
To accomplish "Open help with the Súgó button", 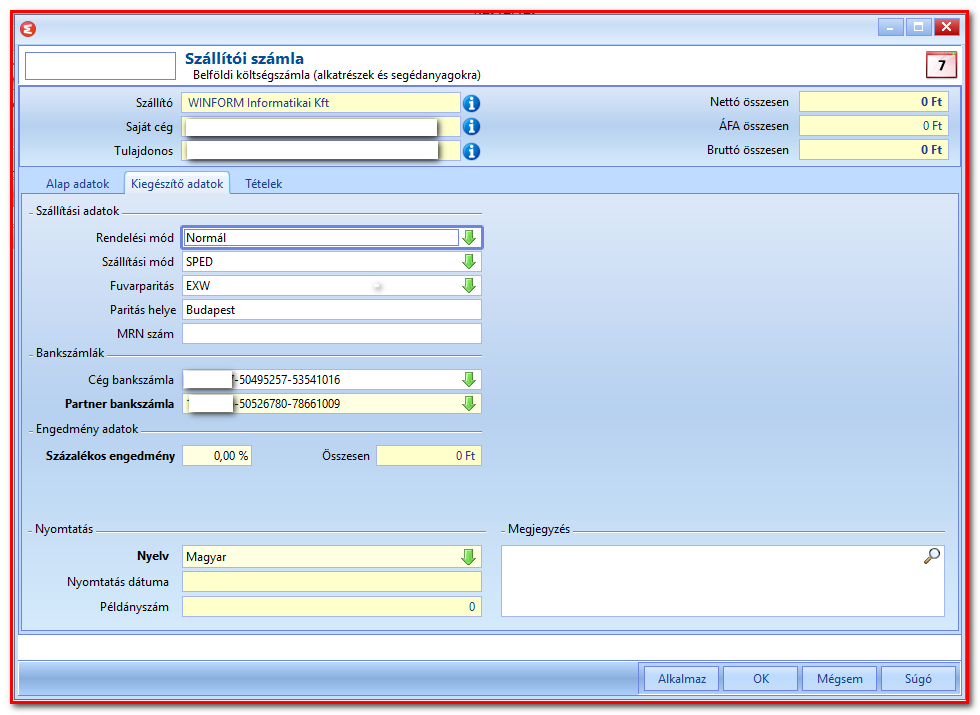I will [x=918, y=679].
